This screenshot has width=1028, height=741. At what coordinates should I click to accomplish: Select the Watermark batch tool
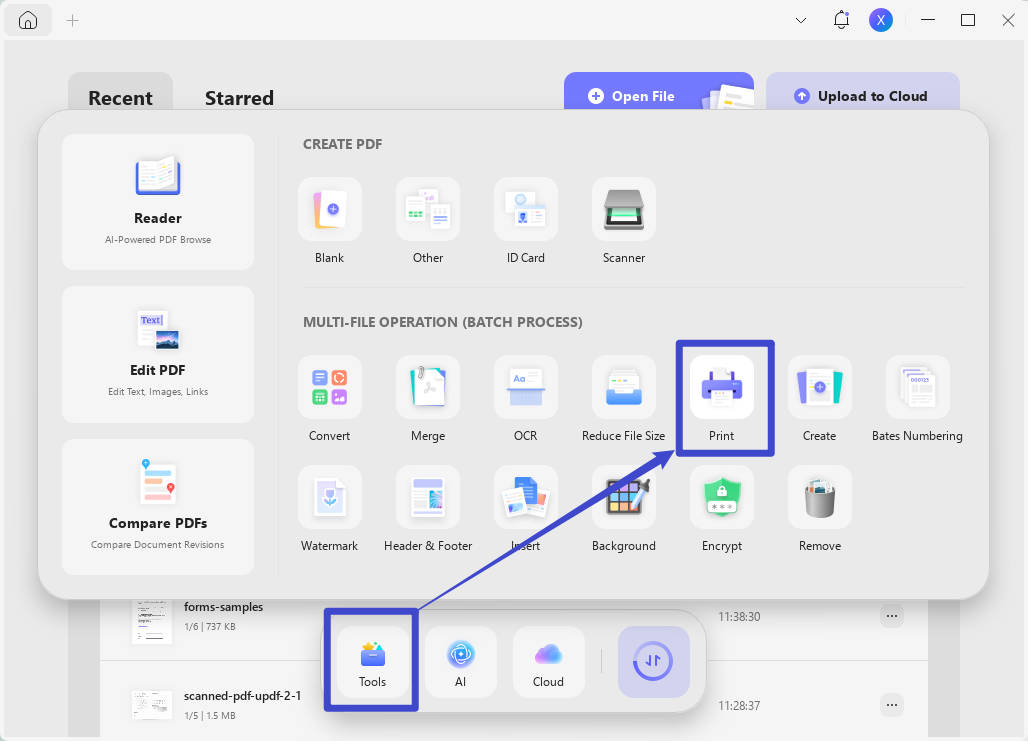pos(329,497)
